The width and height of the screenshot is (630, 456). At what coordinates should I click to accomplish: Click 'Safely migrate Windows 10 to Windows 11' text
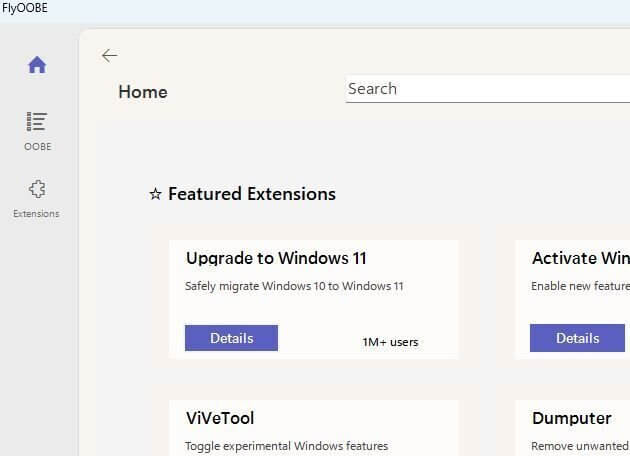294,286
